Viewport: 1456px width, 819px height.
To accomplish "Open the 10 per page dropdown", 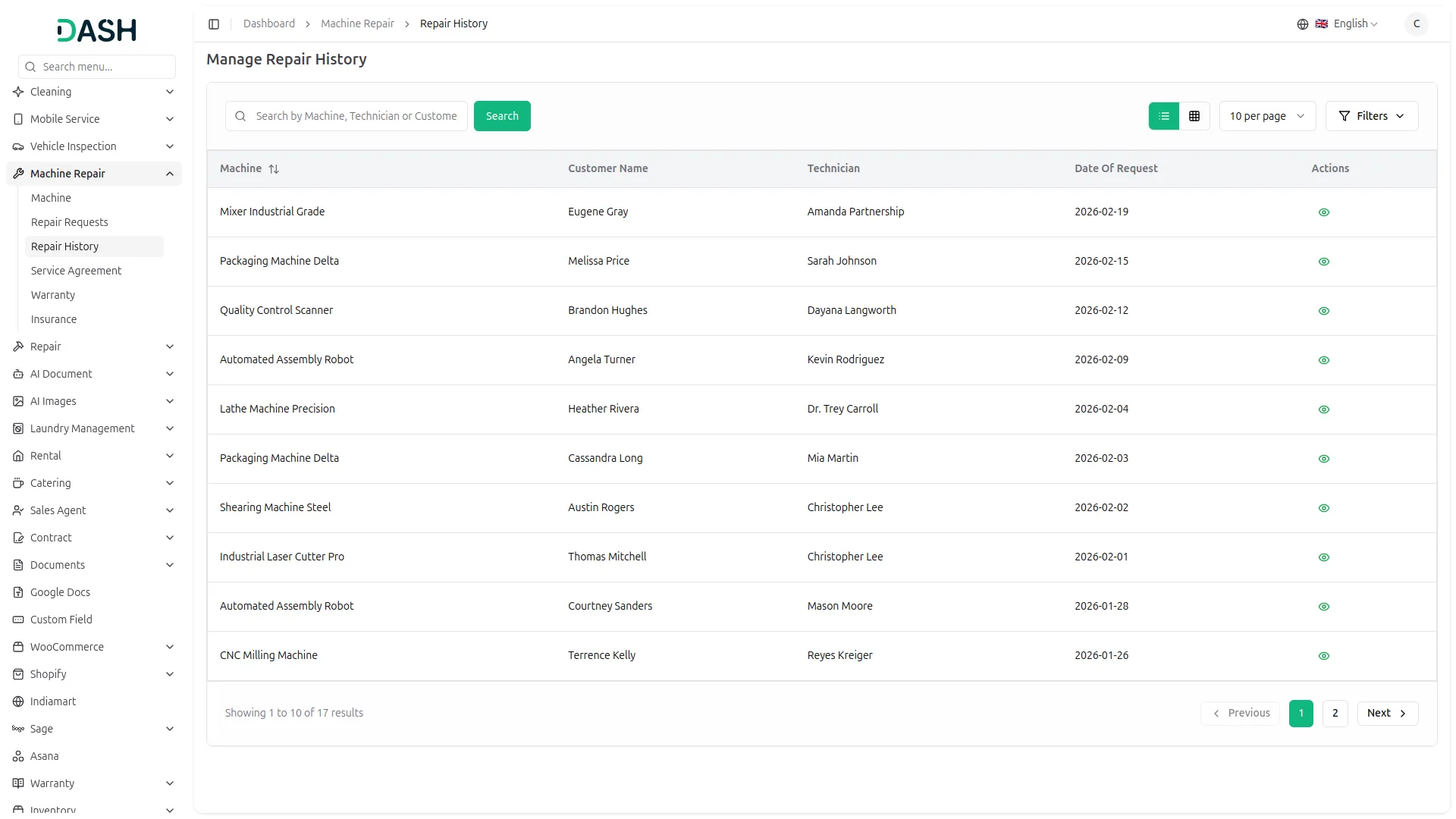I will point(1266,116).
